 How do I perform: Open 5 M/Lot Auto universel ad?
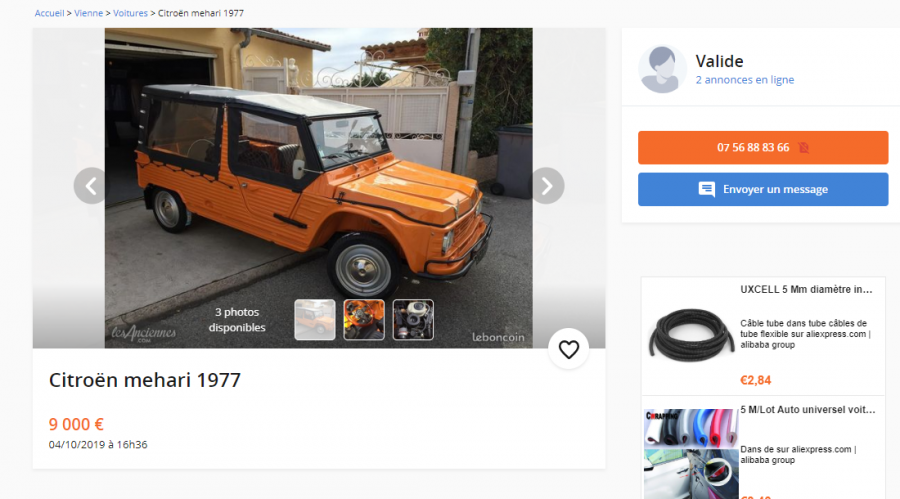tap(808, 409)
